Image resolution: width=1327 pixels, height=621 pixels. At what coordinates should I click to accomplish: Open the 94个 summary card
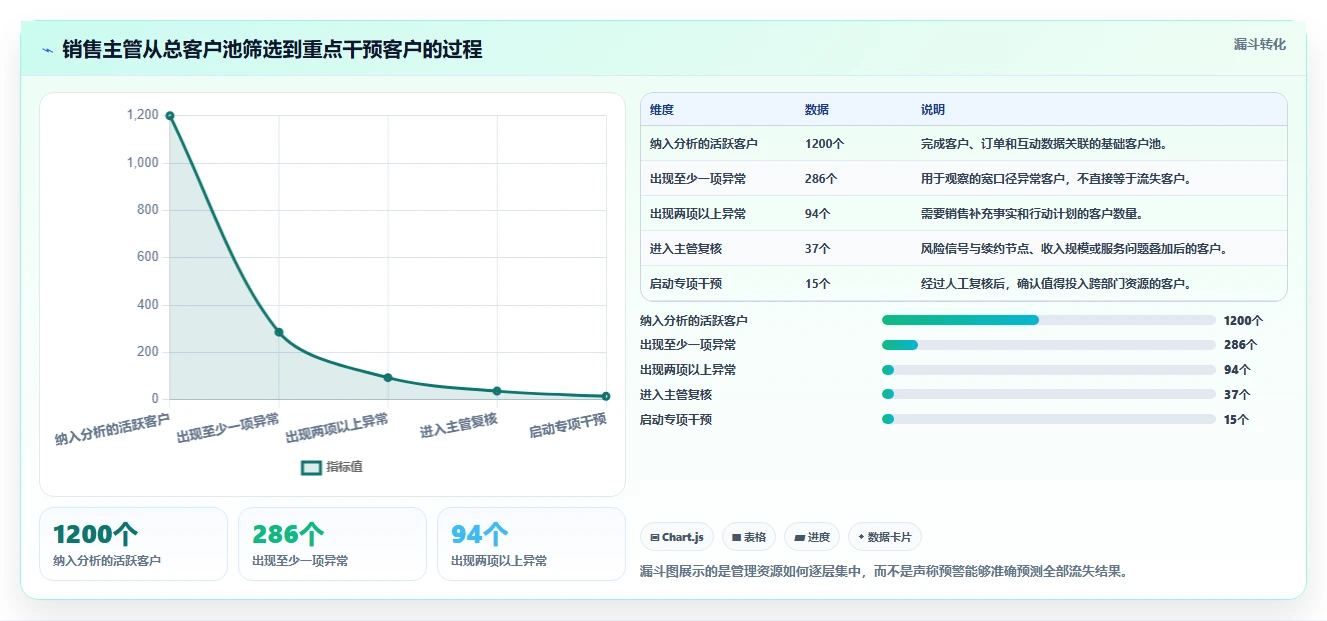coord(531,544)
